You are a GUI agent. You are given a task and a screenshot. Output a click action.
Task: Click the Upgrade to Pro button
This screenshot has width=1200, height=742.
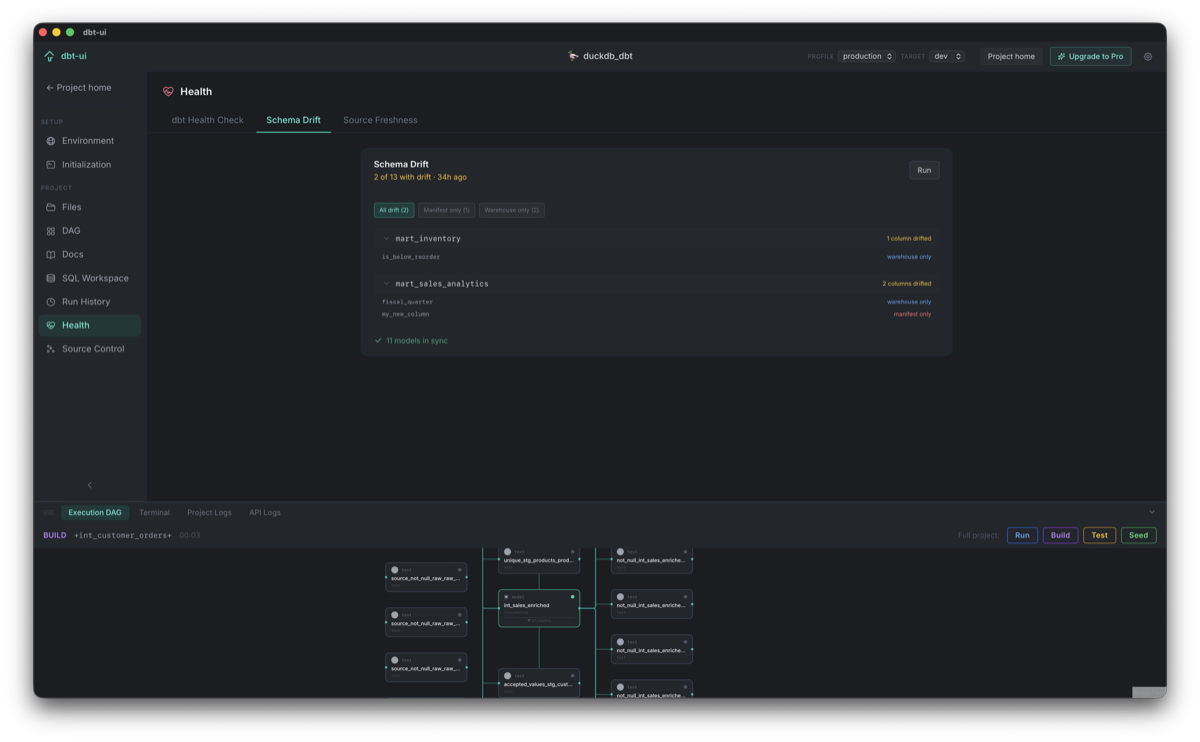pyautogui.click(x=1090, y=56)
